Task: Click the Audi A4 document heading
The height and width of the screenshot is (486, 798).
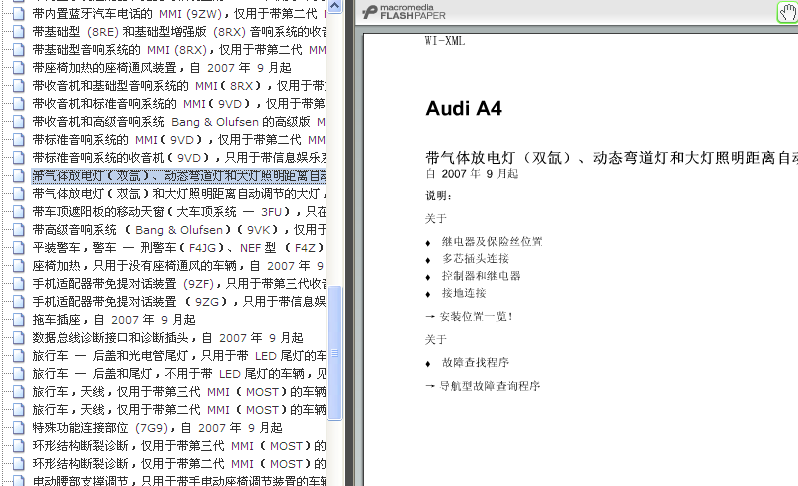Action: click(x=463, y=108)
